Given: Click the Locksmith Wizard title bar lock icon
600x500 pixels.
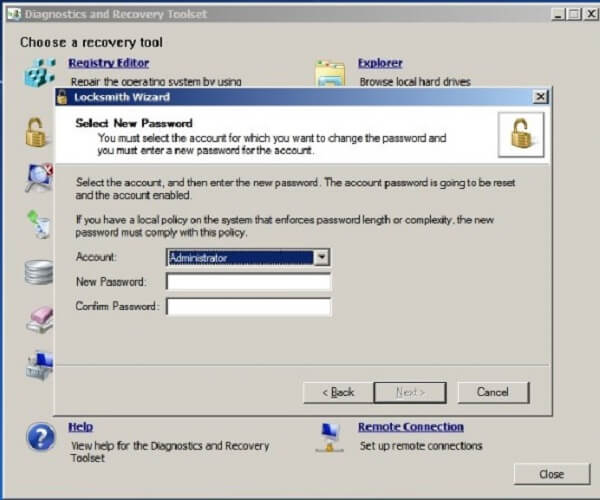Looking at the screenshot, I should 62,97.
